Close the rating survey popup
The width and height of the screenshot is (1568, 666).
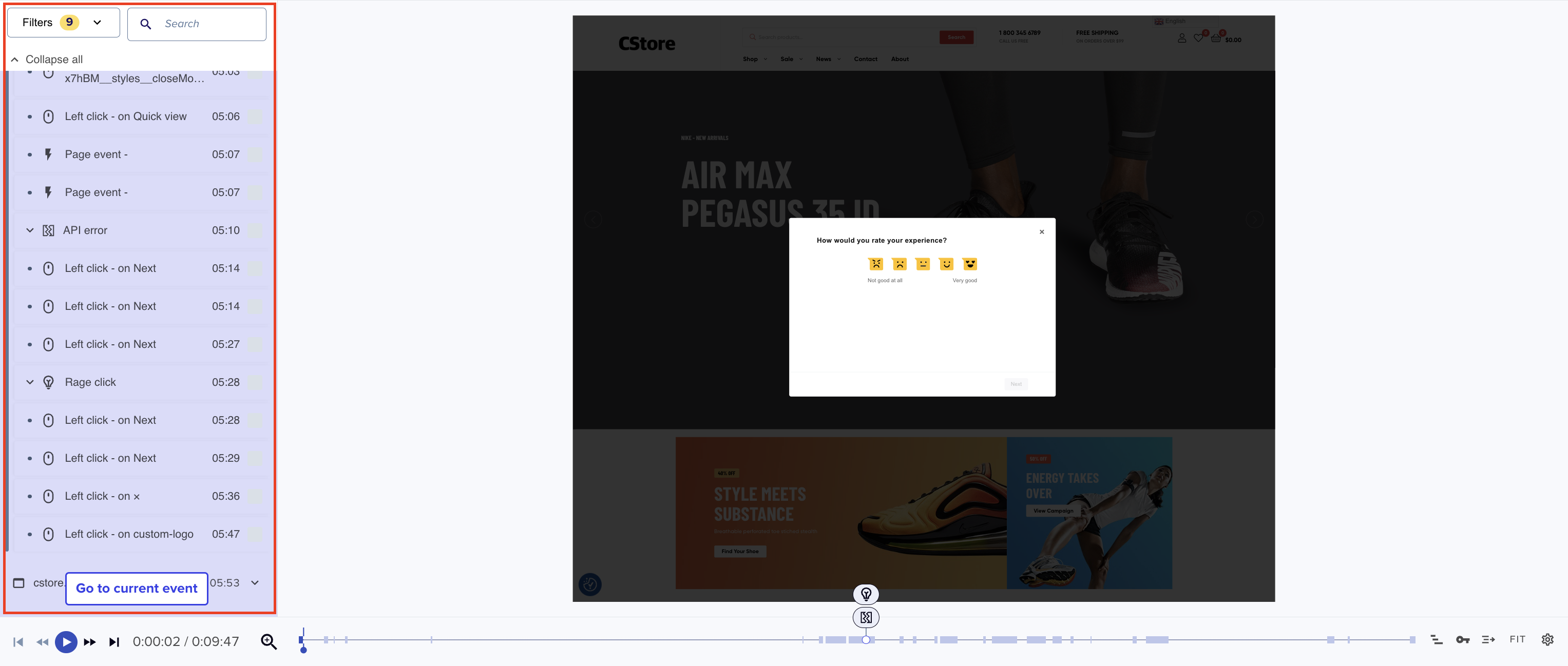tap(1041, 232)
